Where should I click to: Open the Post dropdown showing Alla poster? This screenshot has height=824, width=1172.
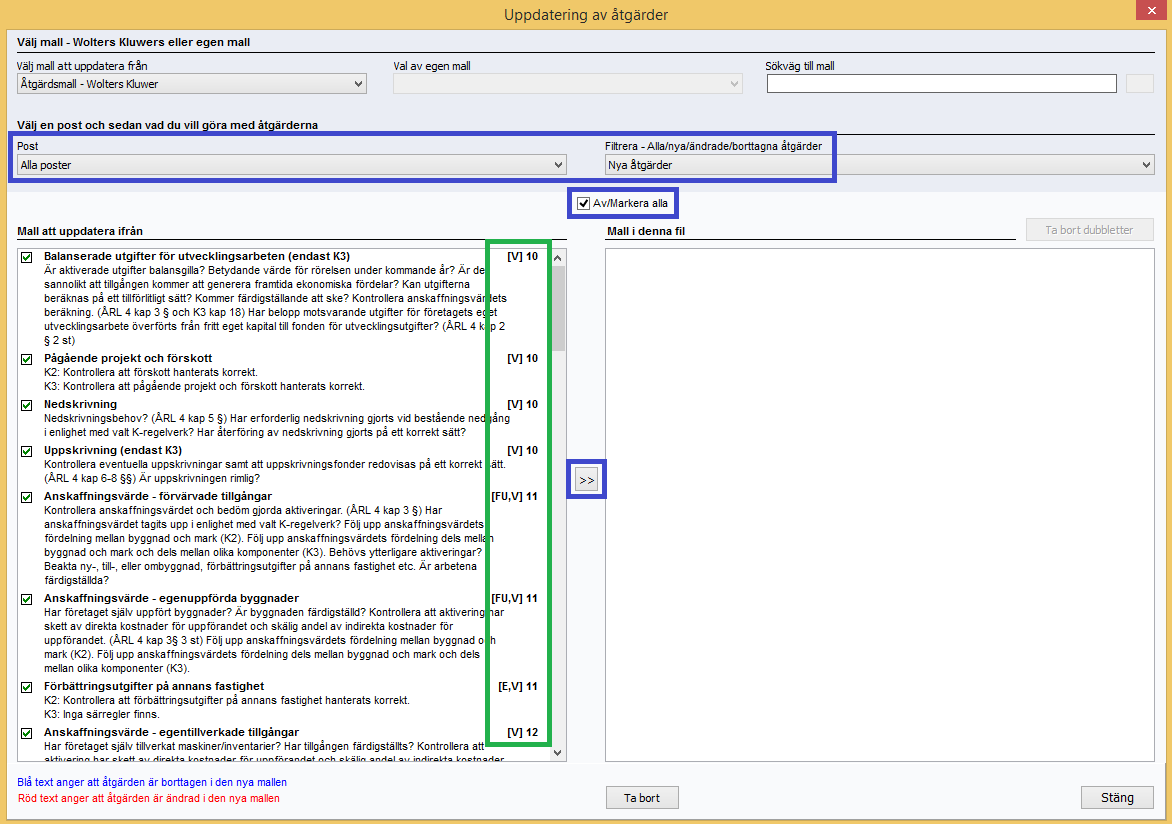292,165
